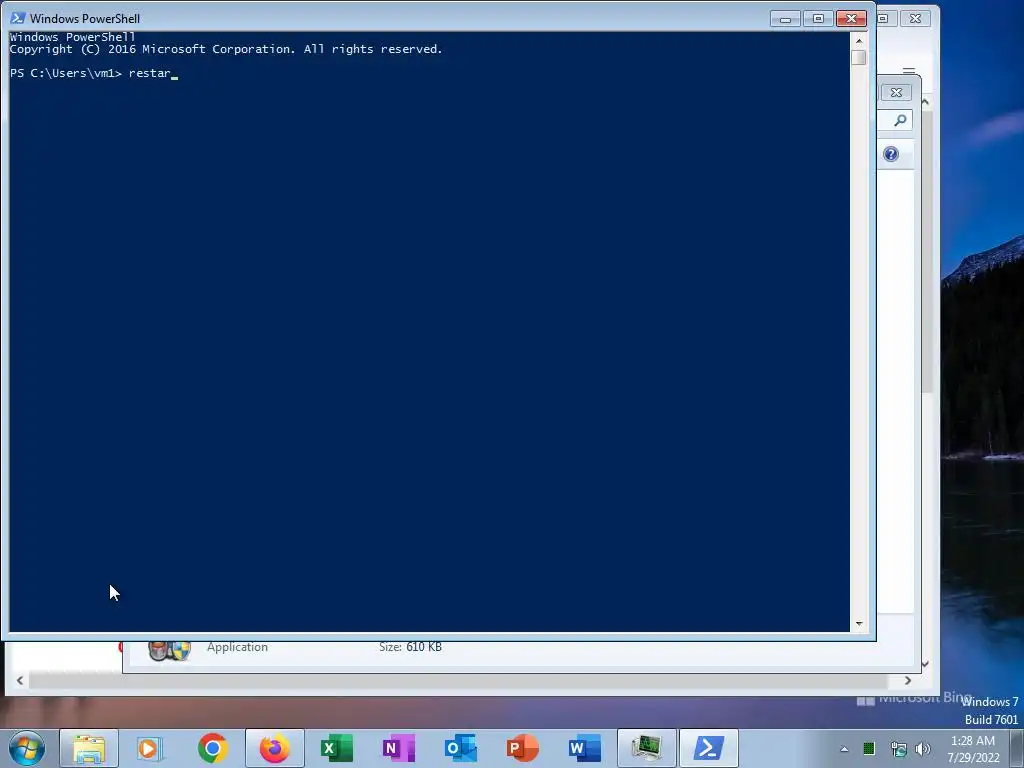Screen dimensions: 1024x768
Task: Launch Outlook from the taskbar
Action: (x=460, y=748)
